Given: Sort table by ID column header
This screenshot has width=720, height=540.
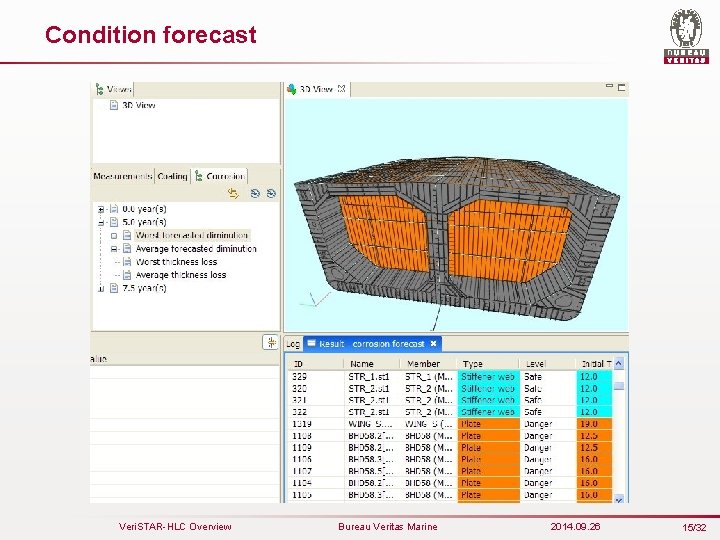Looking at the screenshot, I should point(315,364).
